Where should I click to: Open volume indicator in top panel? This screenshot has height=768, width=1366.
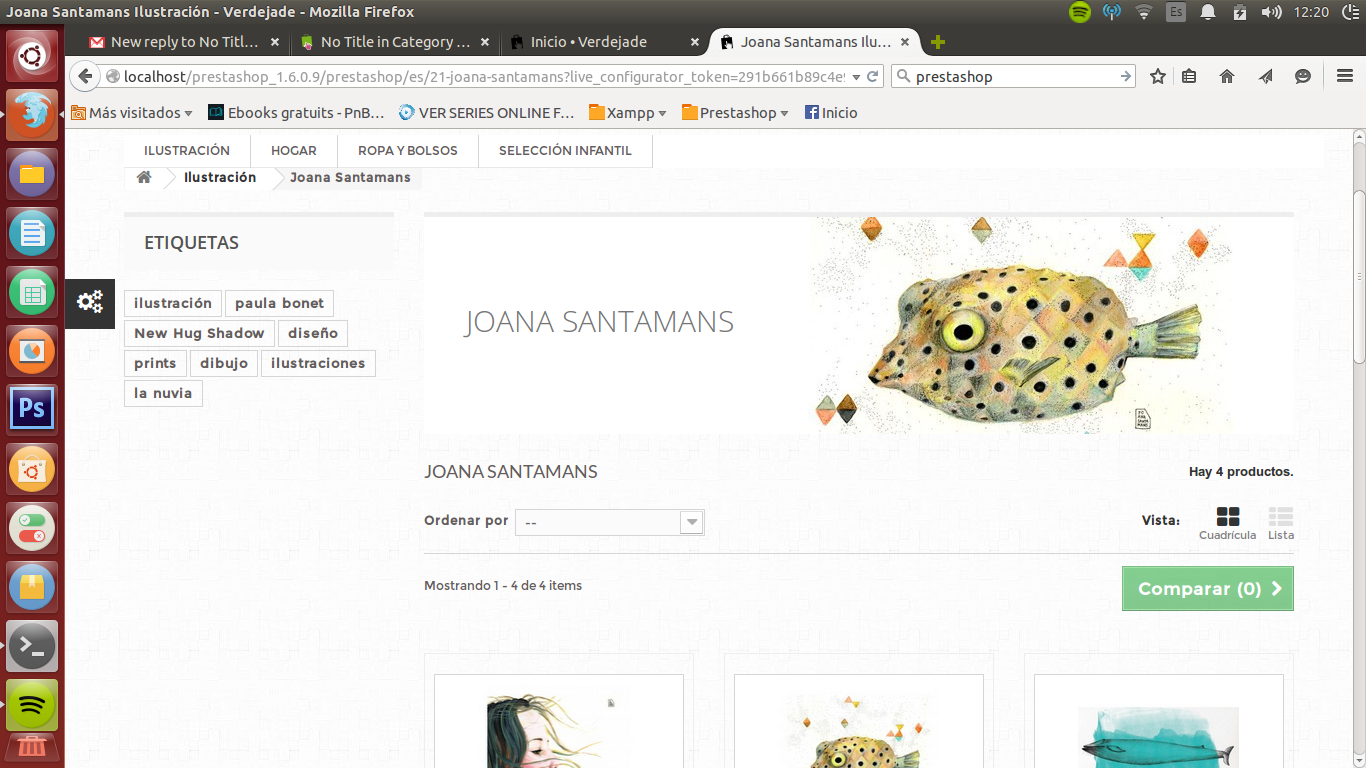tap(1272, 12)
